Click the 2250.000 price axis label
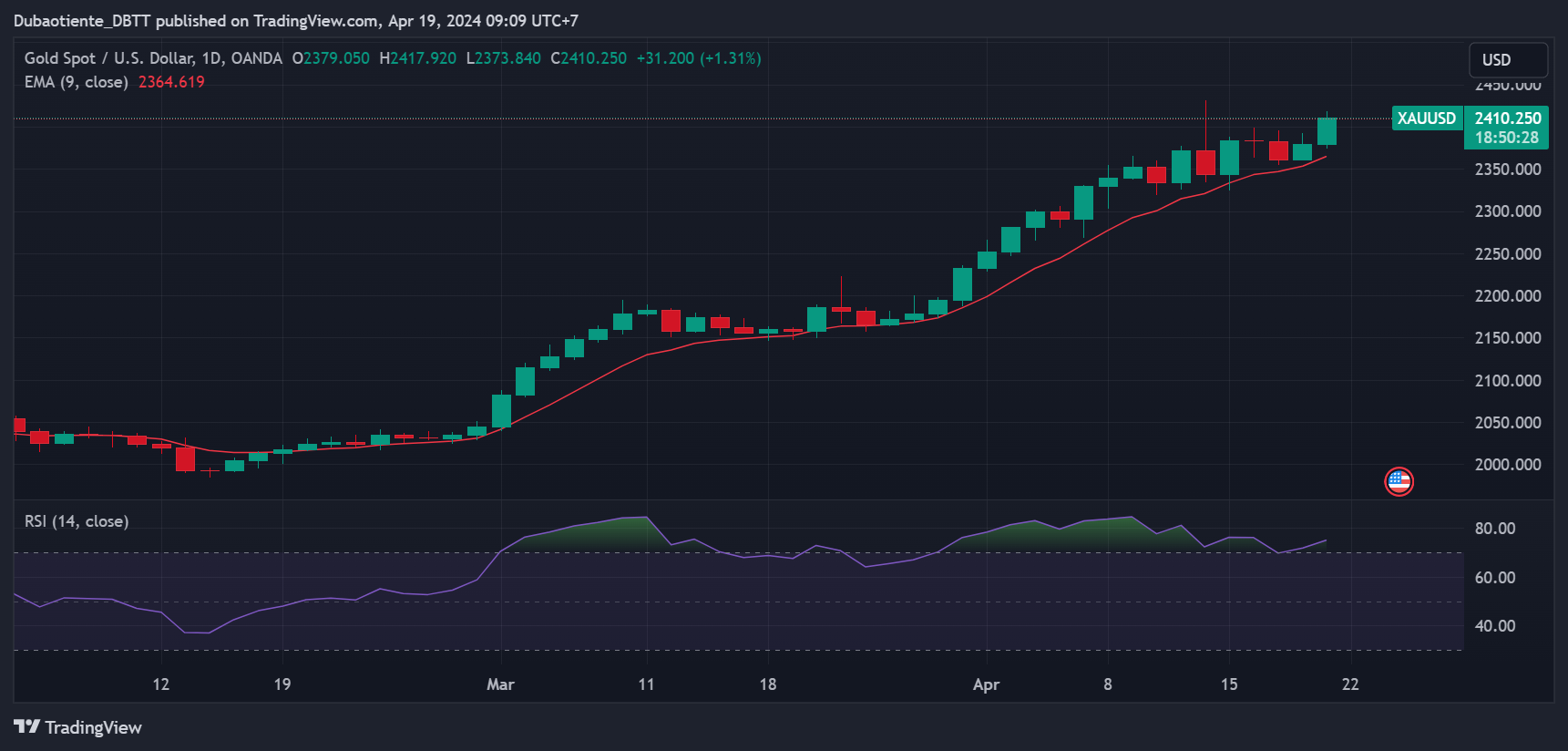Image resolution: width=1568 pixels, height=751 pixels. coord(1508,254)
